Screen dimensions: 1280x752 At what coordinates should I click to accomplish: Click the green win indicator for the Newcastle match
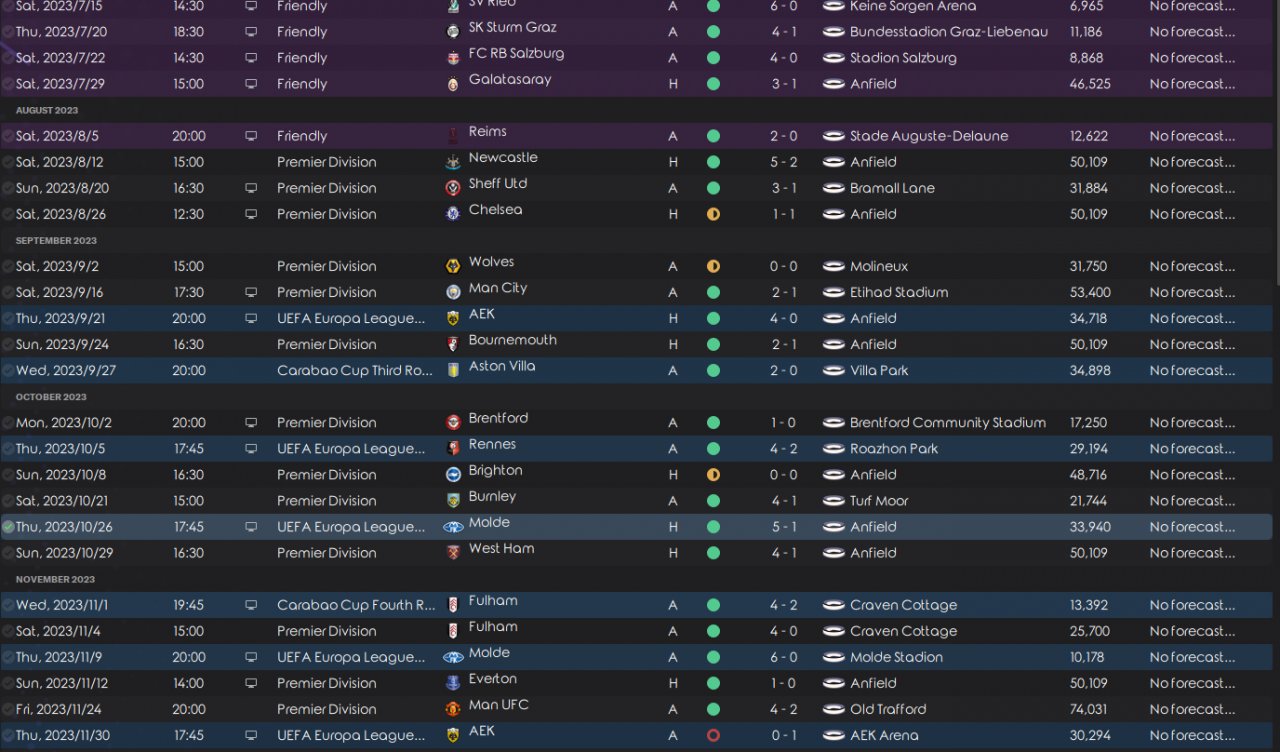[713, 162]
